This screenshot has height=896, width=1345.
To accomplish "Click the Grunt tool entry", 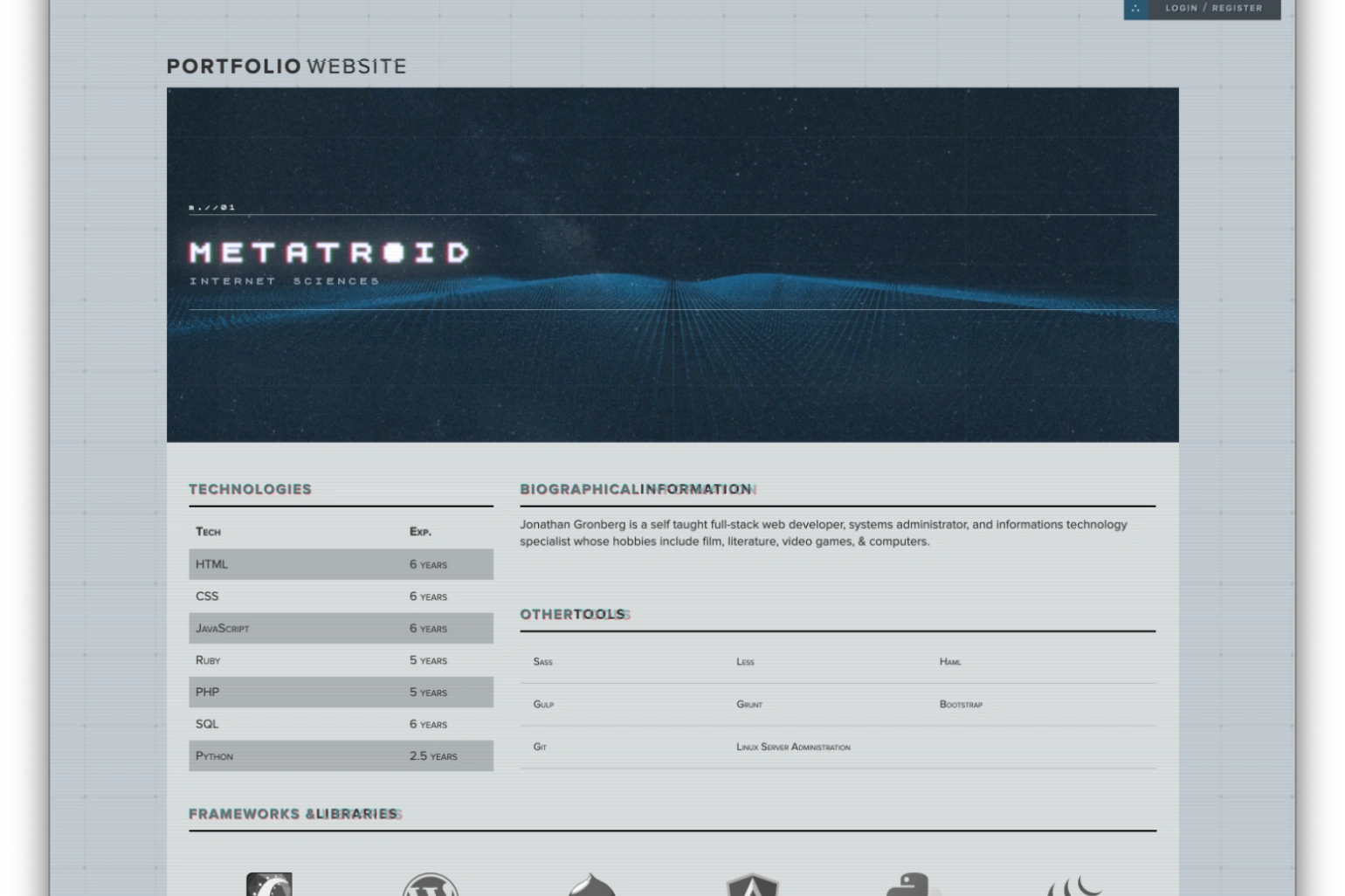I will click(x=749, y=704).
